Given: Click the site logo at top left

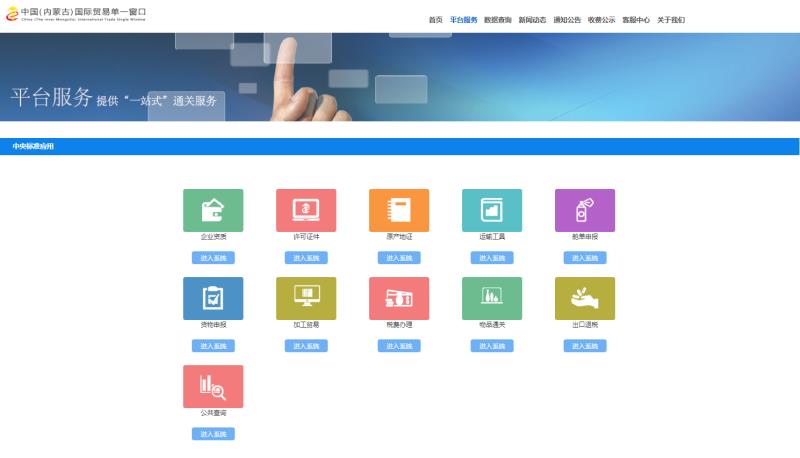Looking at the screenshot, I should pyautogui.click(x=76, y=14).
